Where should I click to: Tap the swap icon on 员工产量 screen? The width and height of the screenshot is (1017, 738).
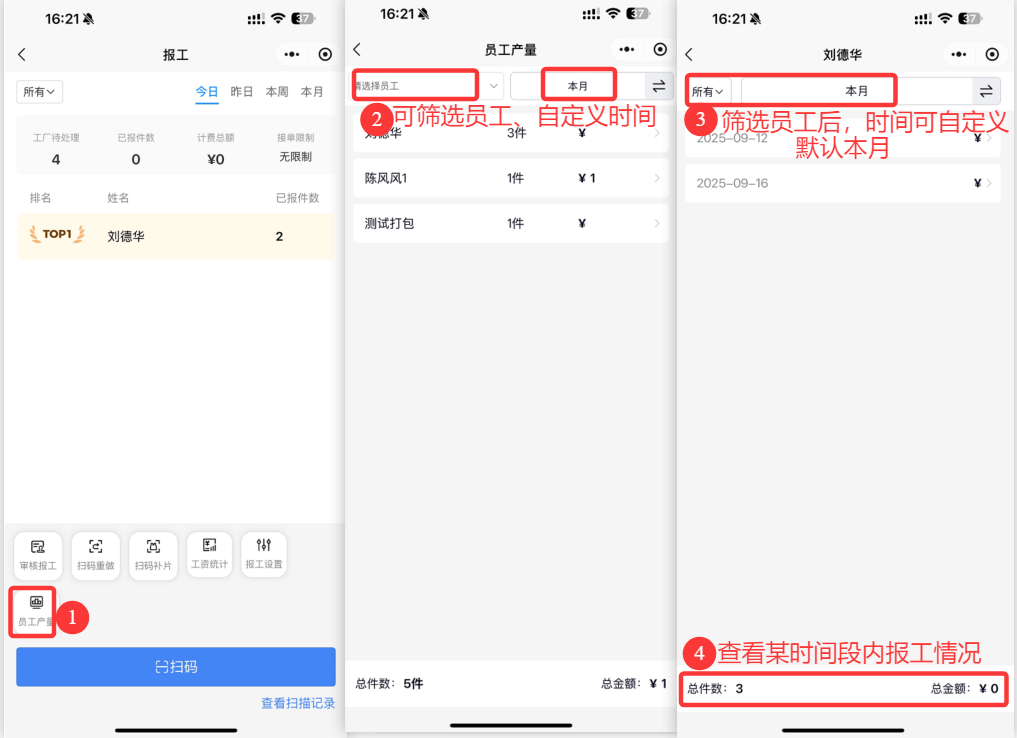[x=659, y=86]
